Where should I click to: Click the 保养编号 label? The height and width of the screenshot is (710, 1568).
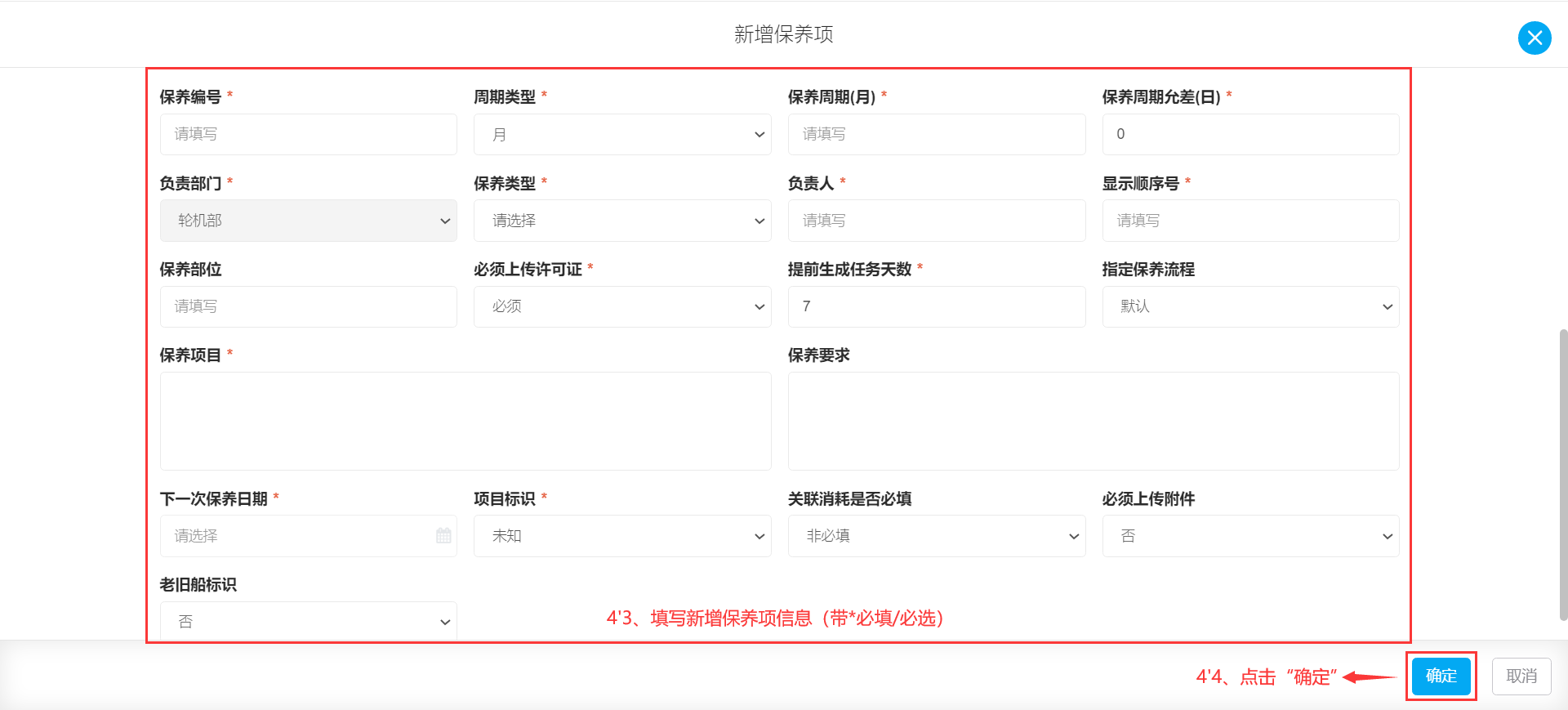190,97
